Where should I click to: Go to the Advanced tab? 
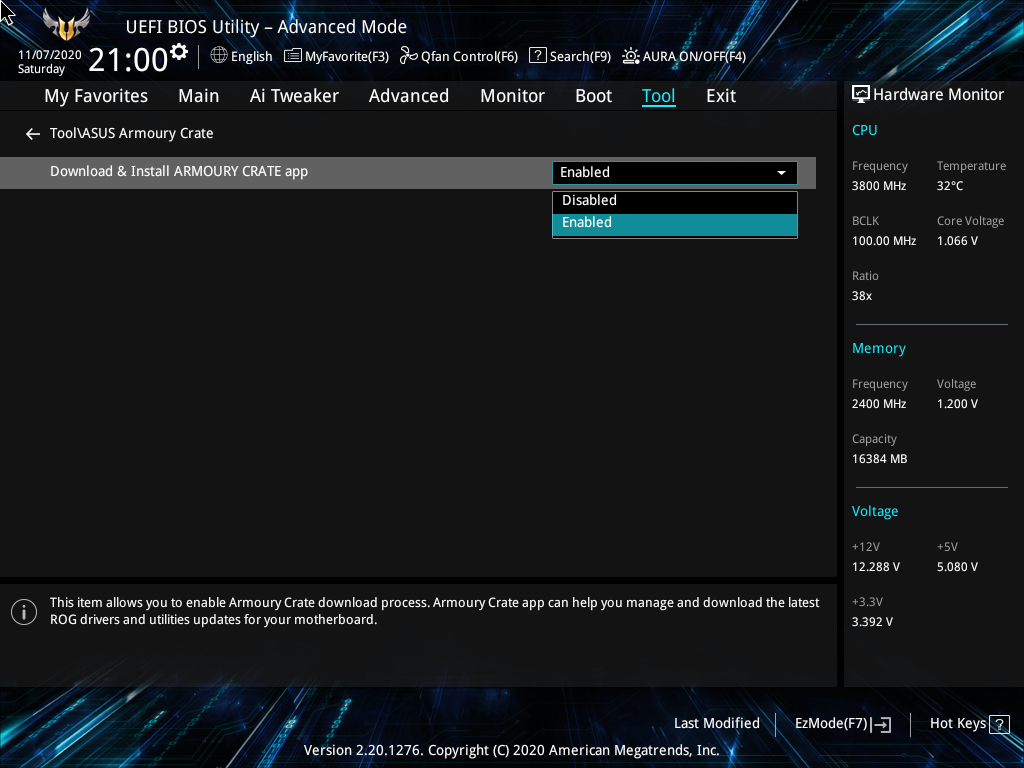click(409, 96)
